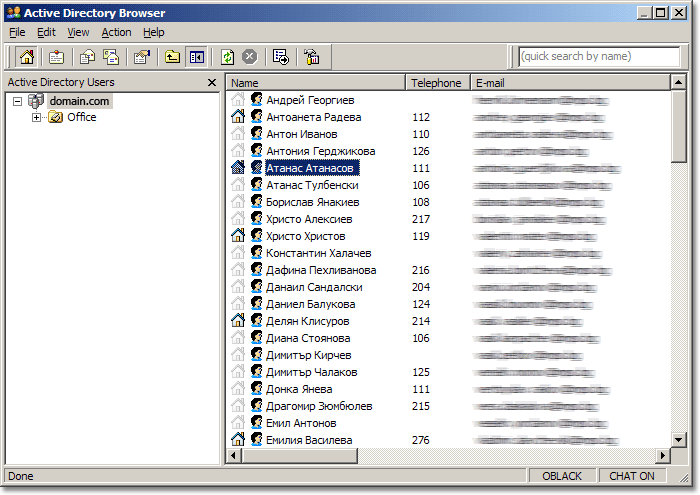Click the faded house icon beside Антон Иванов

[x=238, y=134]
